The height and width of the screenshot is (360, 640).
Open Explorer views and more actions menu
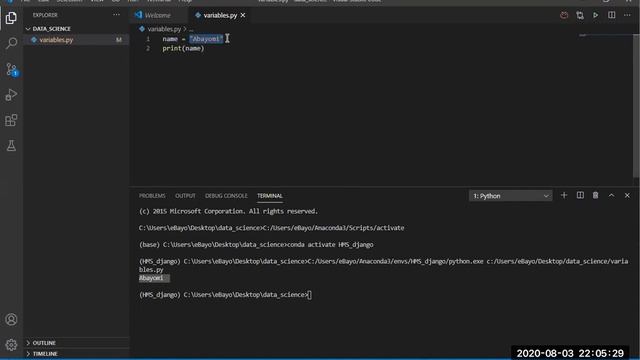(116, 15)
